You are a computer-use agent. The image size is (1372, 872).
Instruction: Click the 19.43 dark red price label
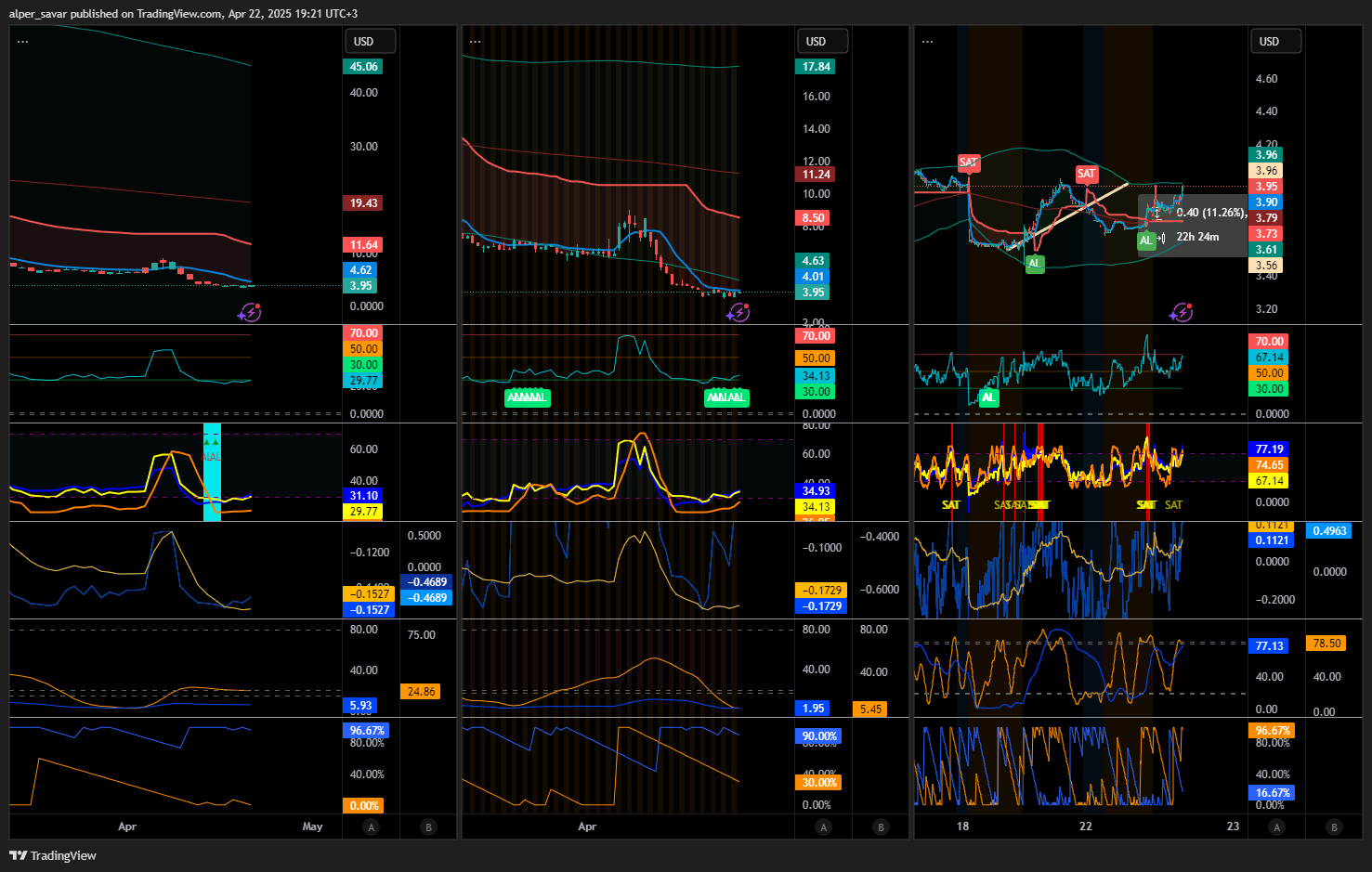[x=364, y=203]
